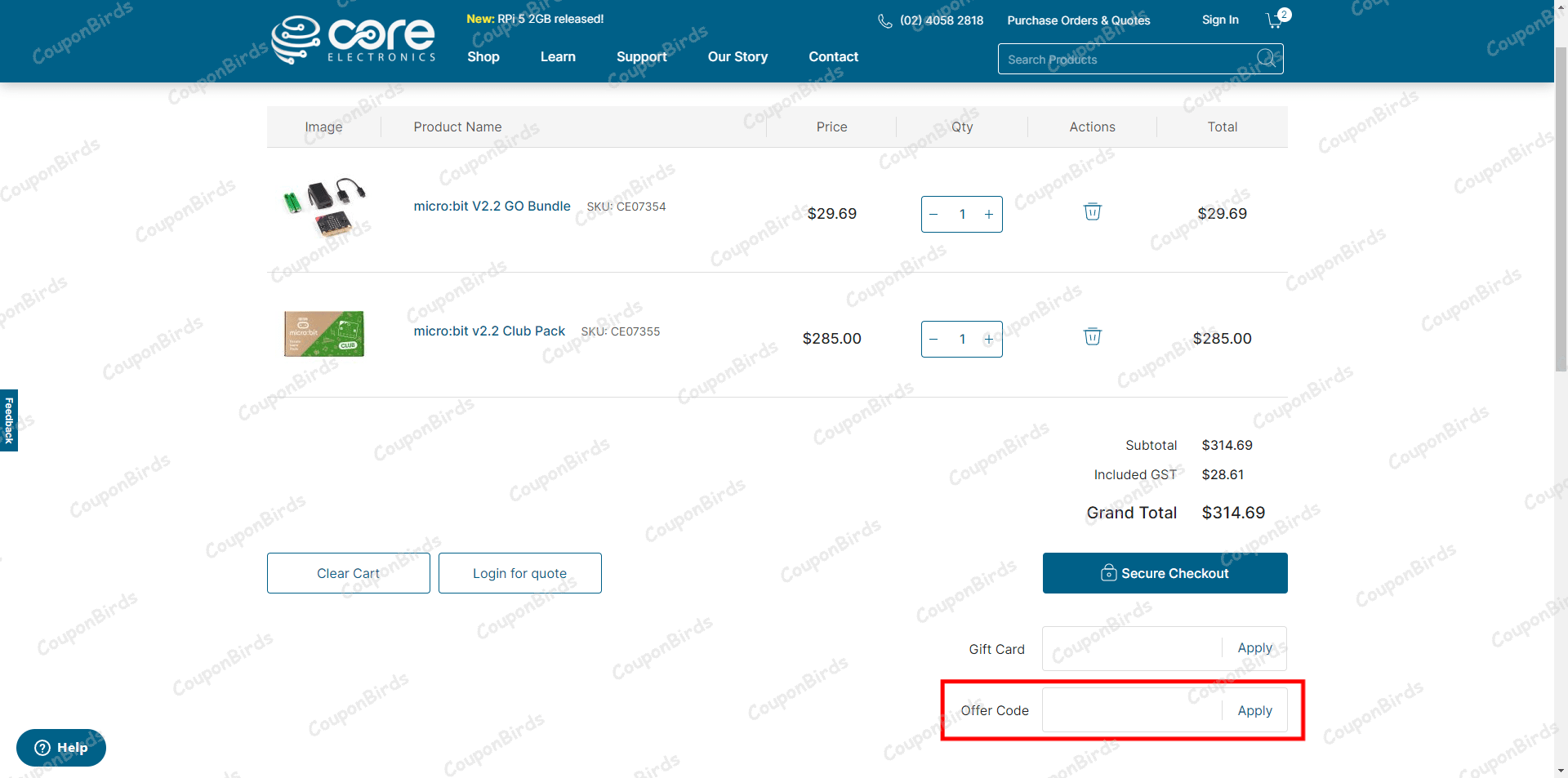Open the Learn menu
The height and width of the screenshot is (778, 1568).
pyautogui.click(x=558, y=57)
